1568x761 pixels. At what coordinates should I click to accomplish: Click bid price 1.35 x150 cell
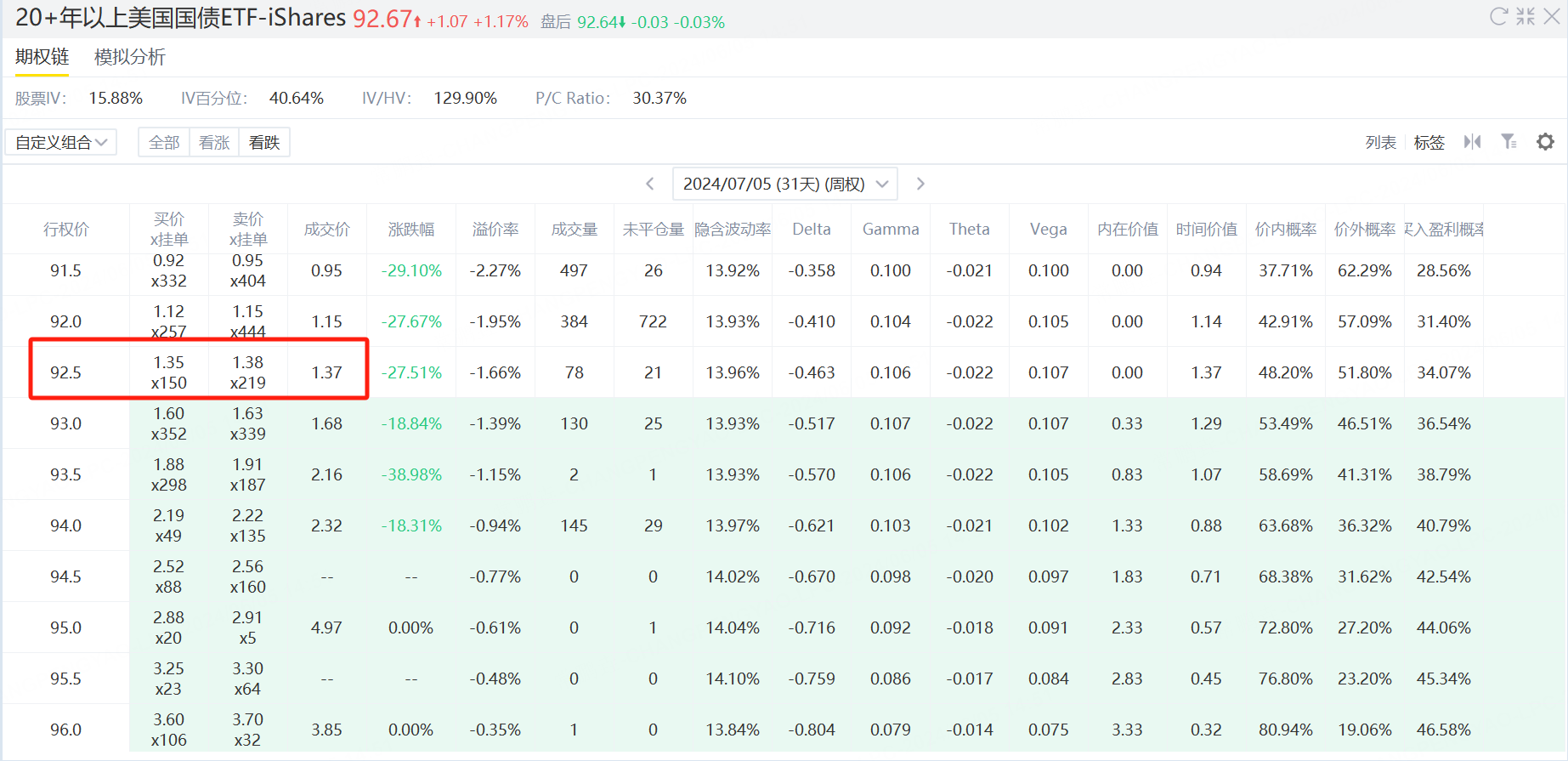169,372
